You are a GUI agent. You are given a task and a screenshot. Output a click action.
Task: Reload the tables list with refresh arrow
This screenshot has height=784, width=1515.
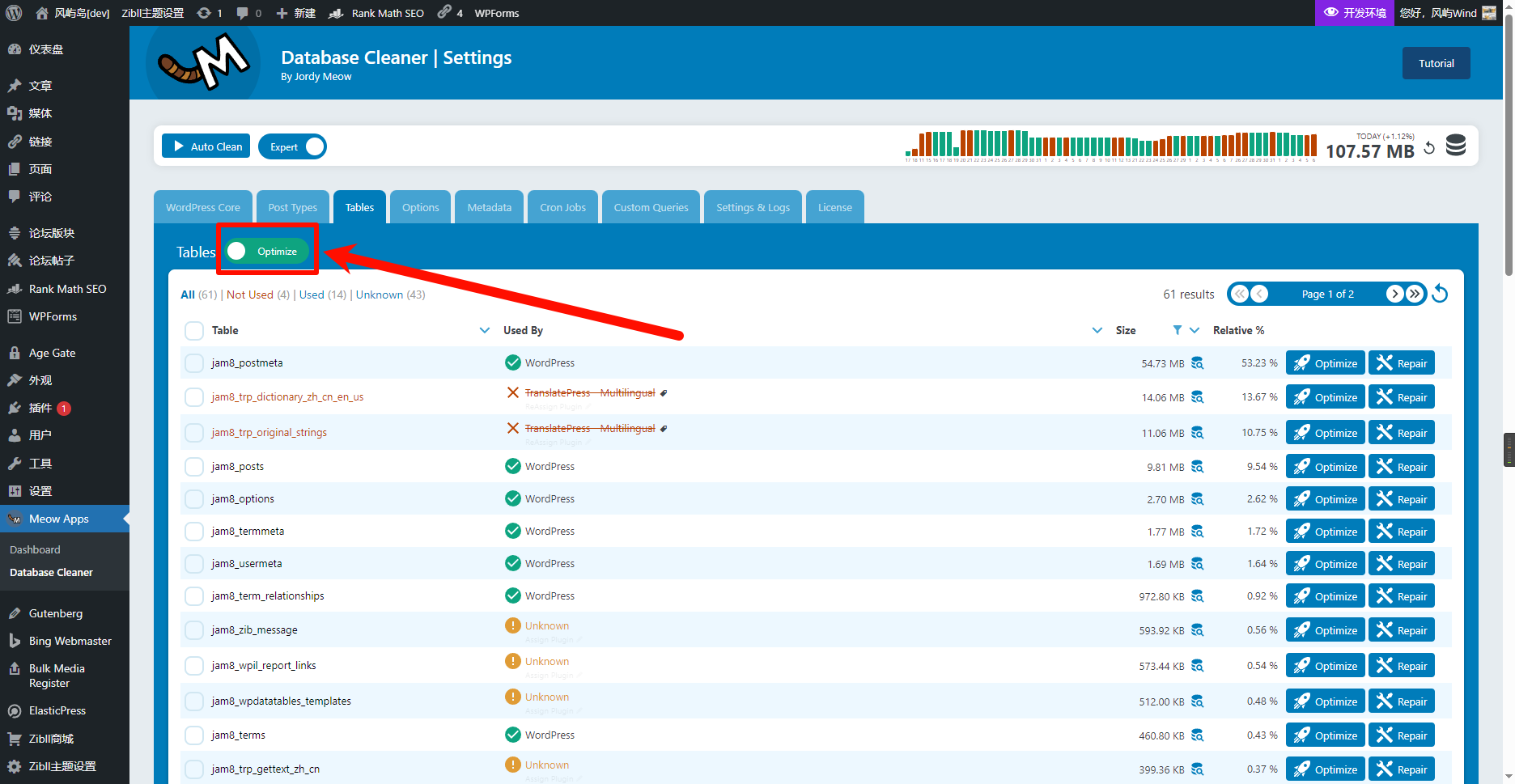point(1440,294)
